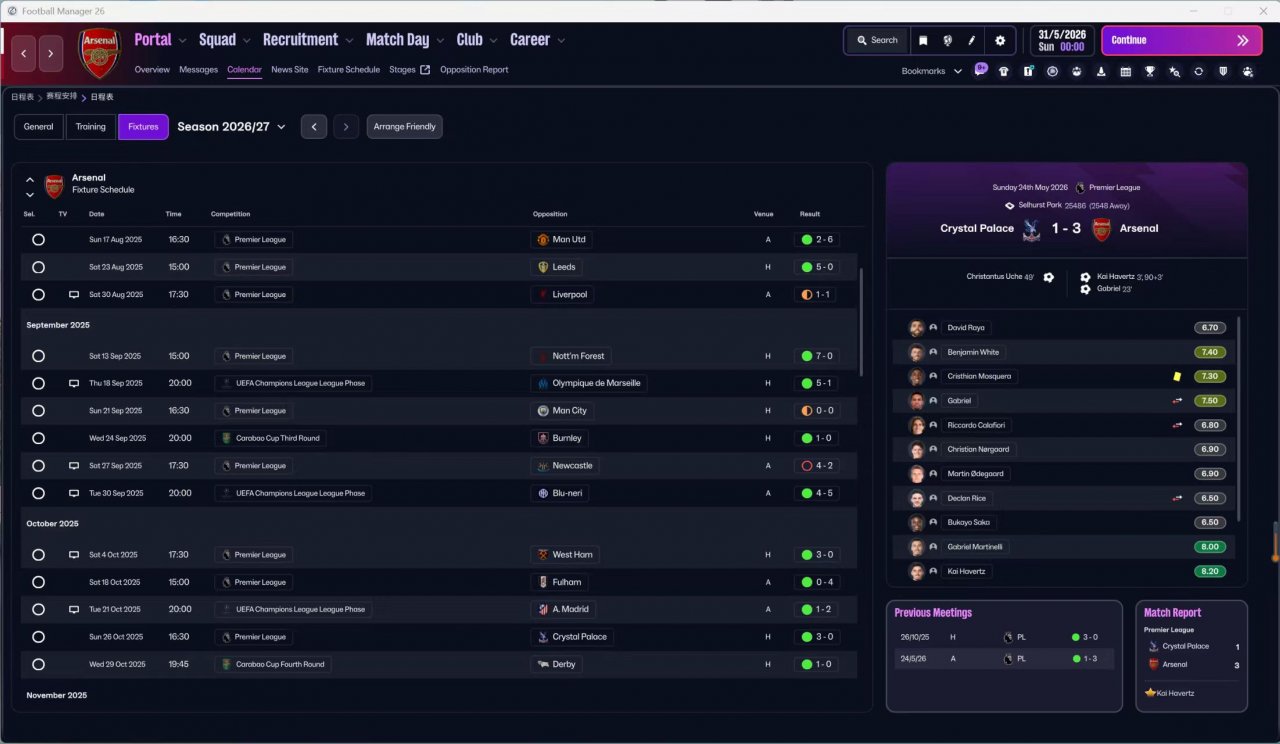Click the globe world icon
Viewport: 1280px width, 744px height.
pos(947,41)
